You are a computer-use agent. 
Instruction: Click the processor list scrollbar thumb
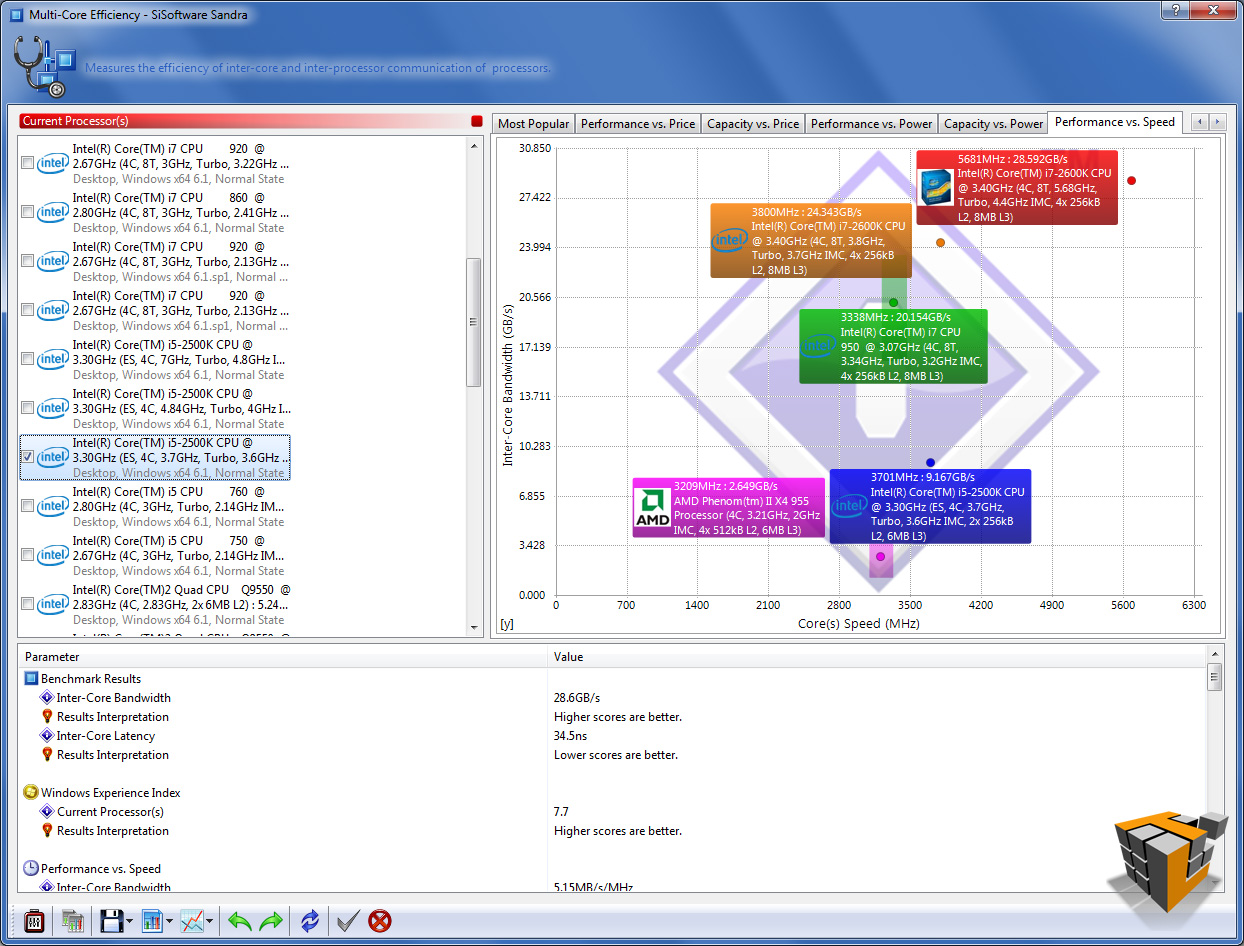coord(475,322)
